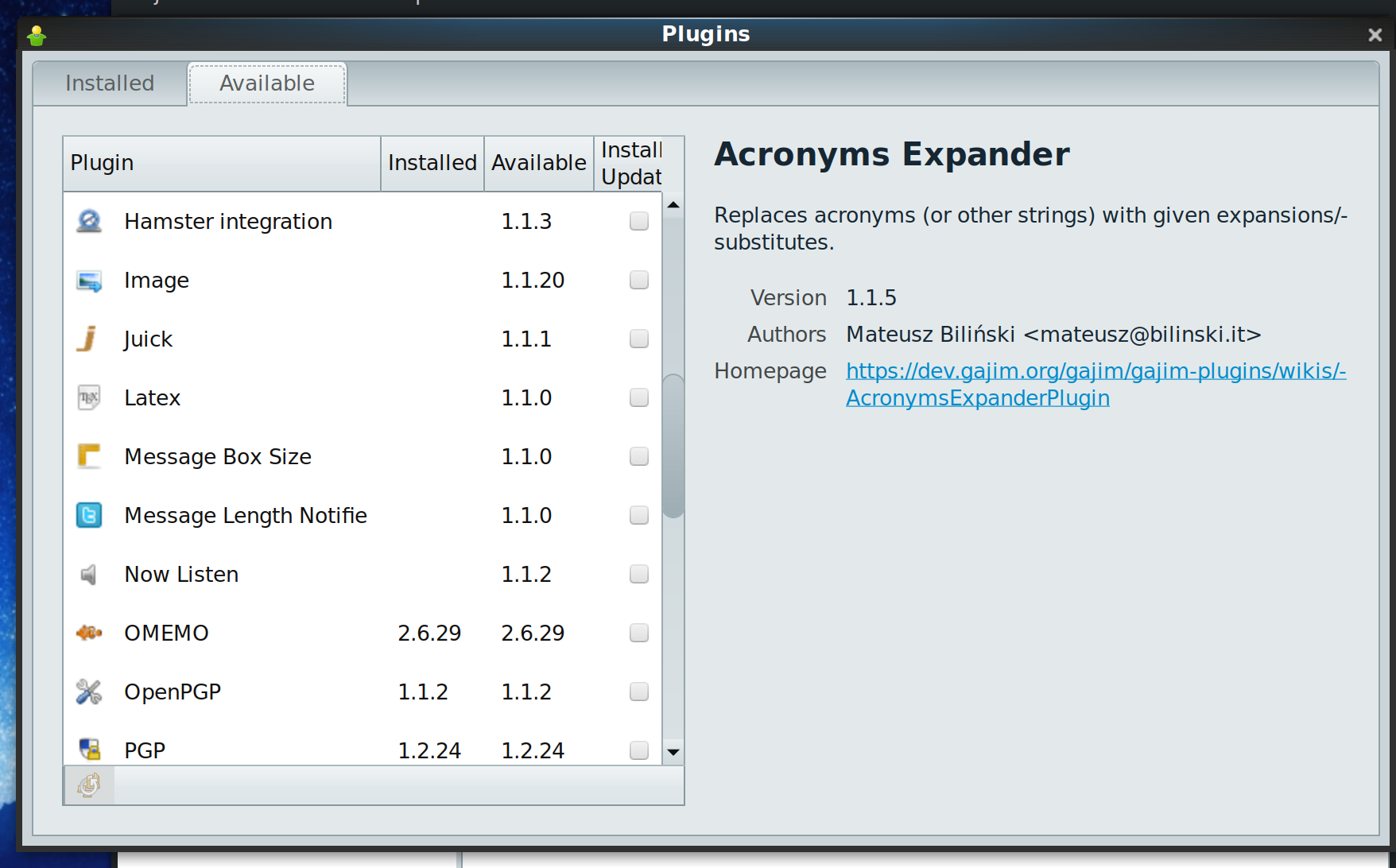The height and width of the screenshot is (868, 1396).
Task: Click the Hamster integration plugin icon
Action: pos(89,221)
